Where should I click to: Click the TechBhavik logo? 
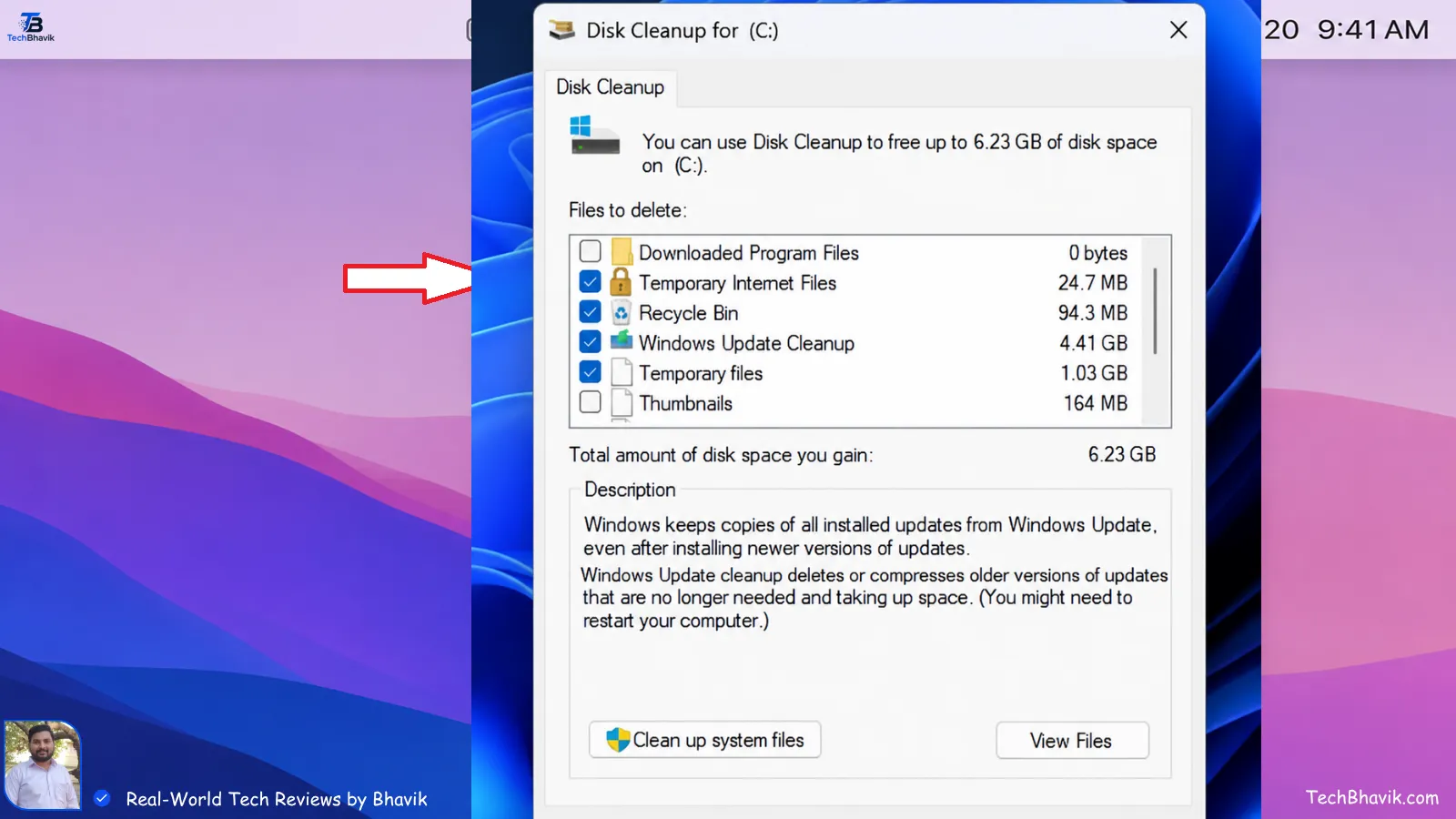[31, 27]
